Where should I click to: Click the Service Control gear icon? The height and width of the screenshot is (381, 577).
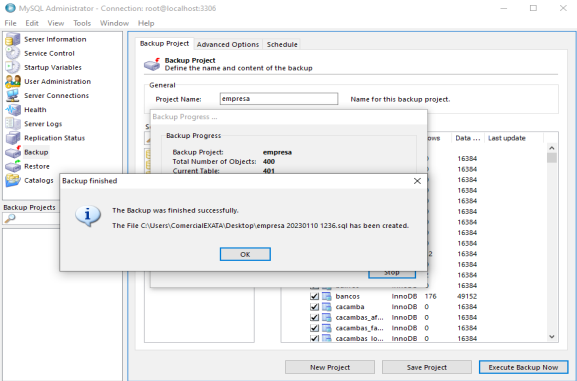point(13,53)
